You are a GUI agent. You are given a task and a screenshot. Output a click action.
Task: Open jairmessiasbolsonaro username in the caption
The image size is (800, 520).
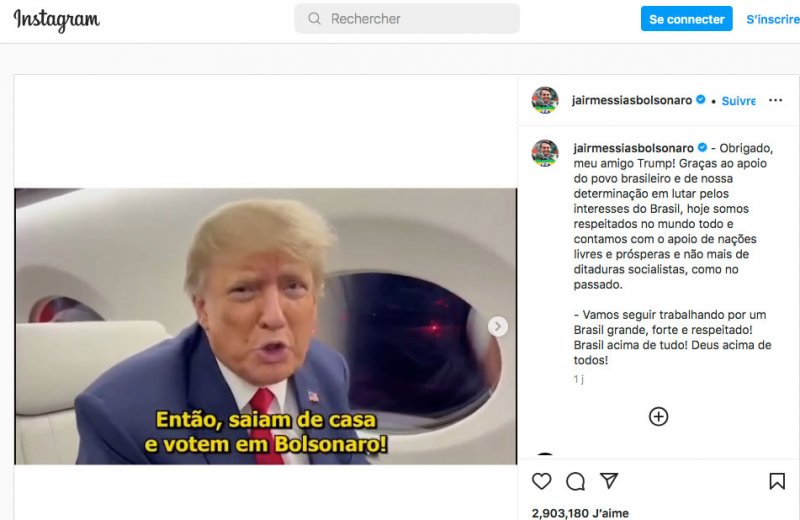[x=633, y=148]
